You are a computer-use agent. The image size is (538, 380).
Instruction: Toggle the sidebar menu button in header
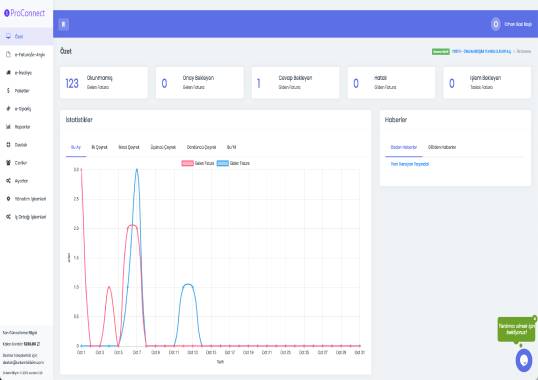pos(63,24)
